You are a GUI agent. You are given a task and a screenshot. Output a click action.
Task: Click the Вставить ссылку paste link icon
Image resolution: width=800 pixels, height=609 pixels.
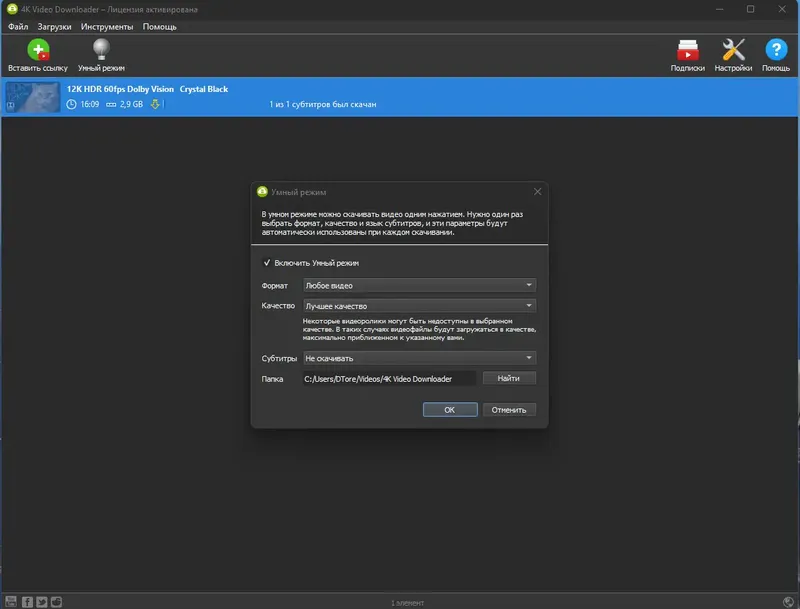point(38,50)
